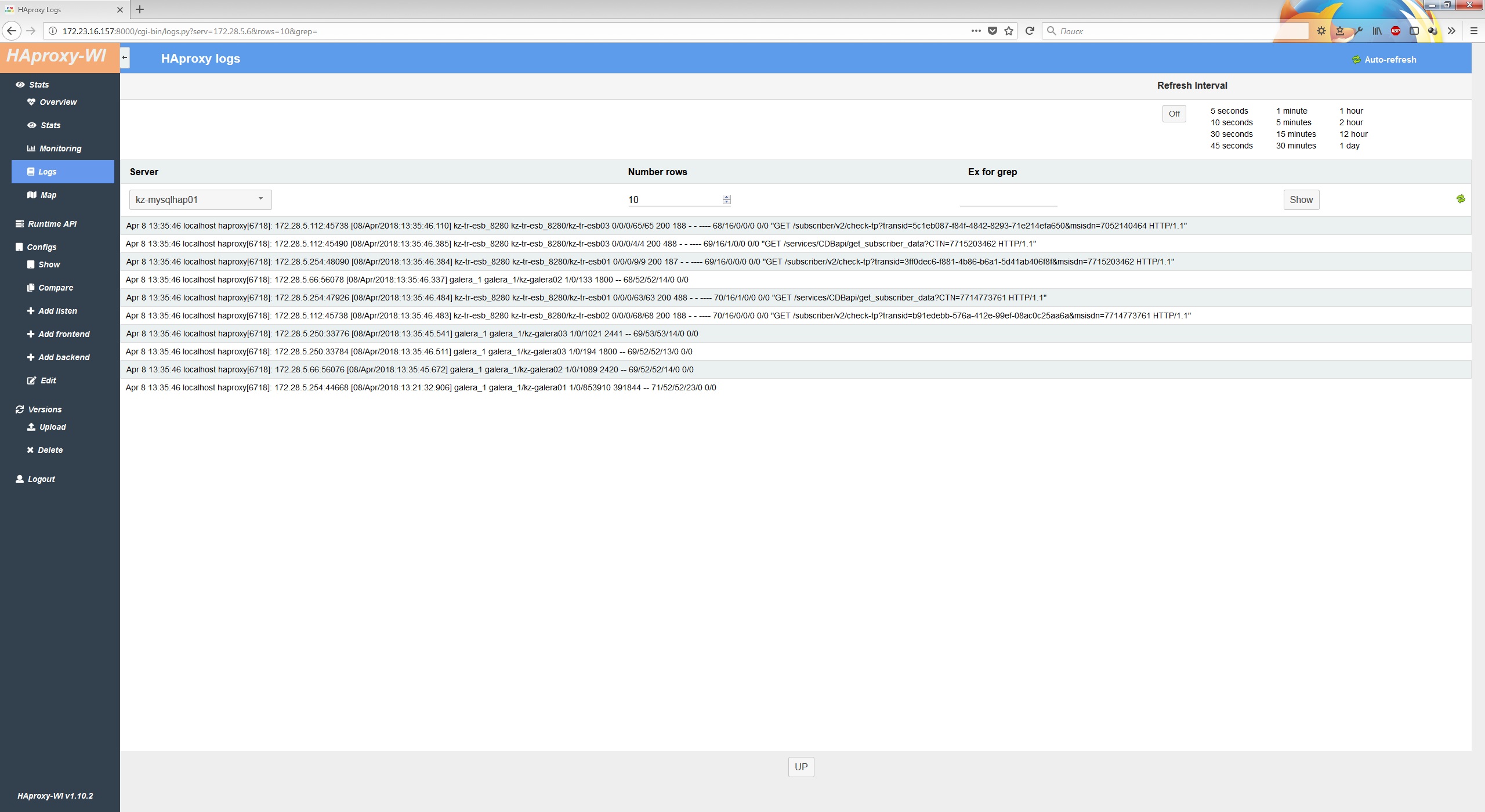This screenshot has width=1485, height=812.
Task: Click the user icon next to Logout
Action: pos(20,479)
